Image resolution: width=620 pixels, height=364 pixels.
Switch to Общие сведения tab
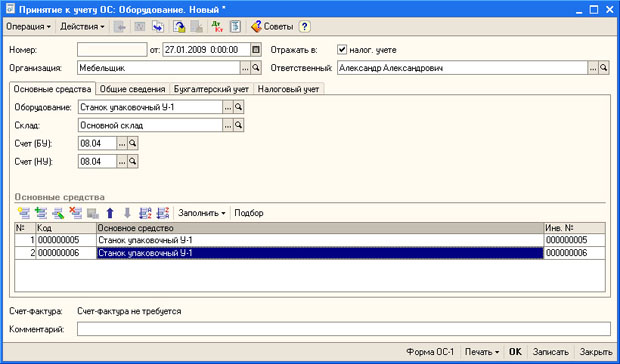coord(132,89)
